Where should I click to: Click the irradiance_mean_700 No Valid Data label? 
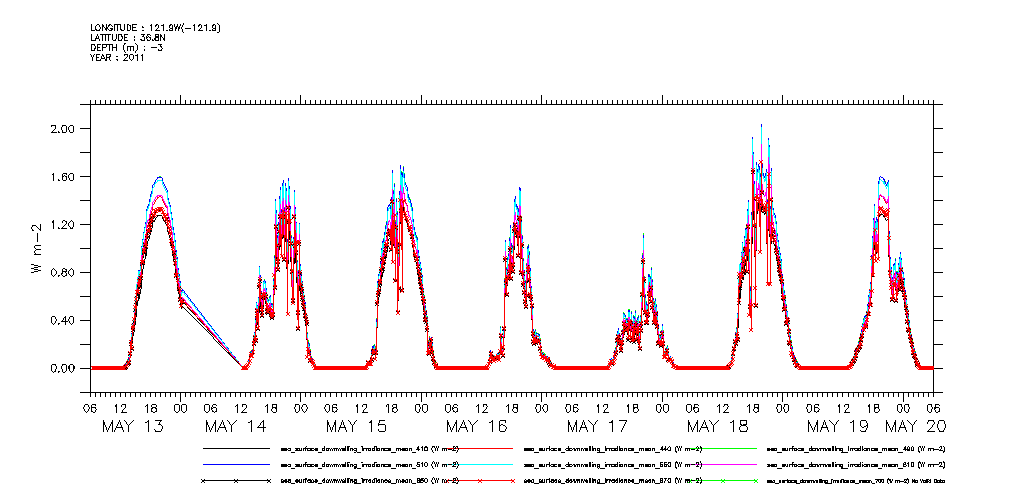(856, 481)
